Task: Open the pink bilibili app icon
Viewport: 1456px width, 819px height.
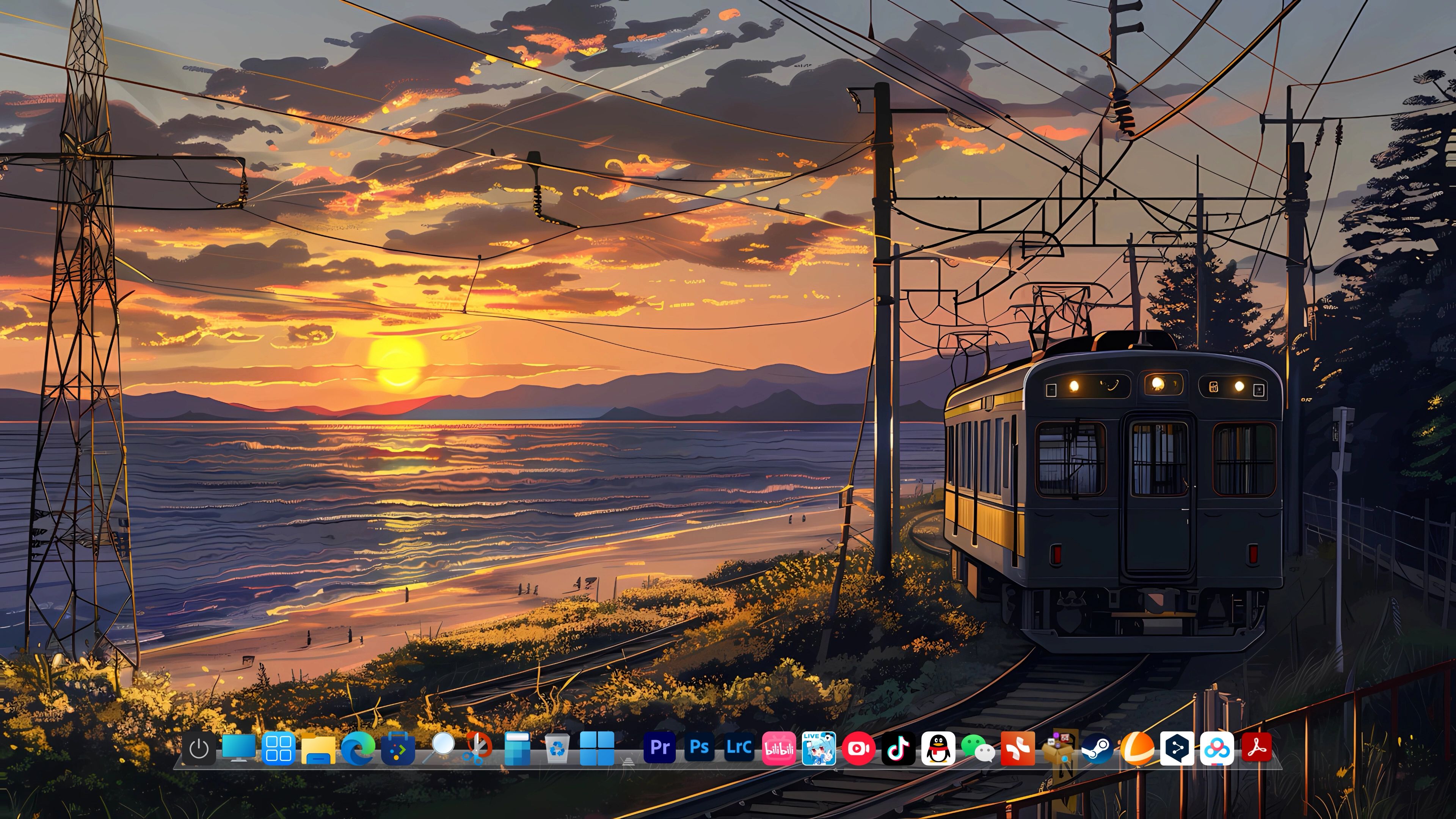Action: click(x=779, y=748)
